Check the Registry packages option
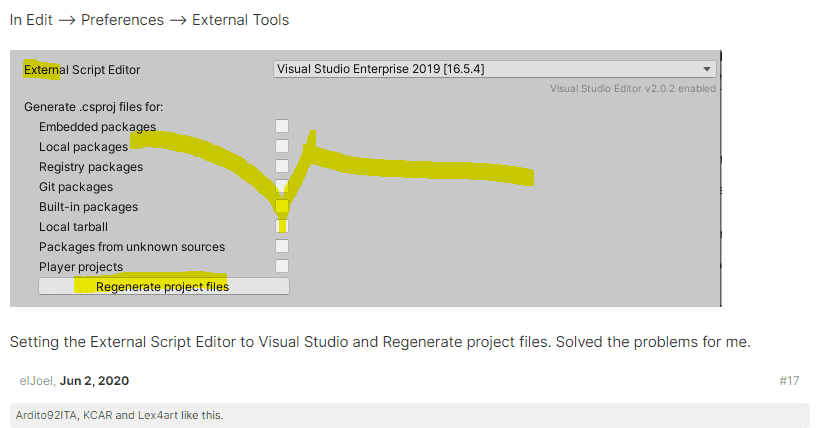This screenshot has width=824, height=428. pyautogui.click(x=282, y=166)
